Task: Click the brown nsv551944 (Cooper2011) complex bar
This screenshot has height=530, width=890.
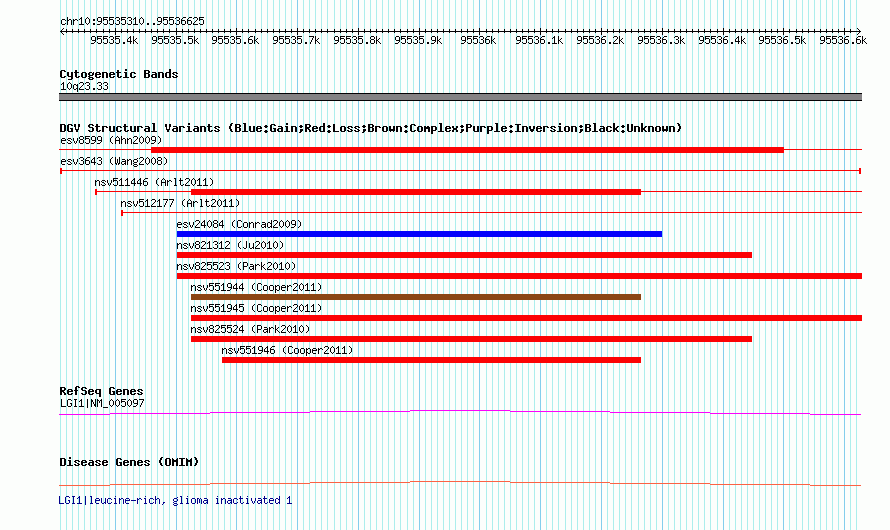Action: click(x=416, y=297)
